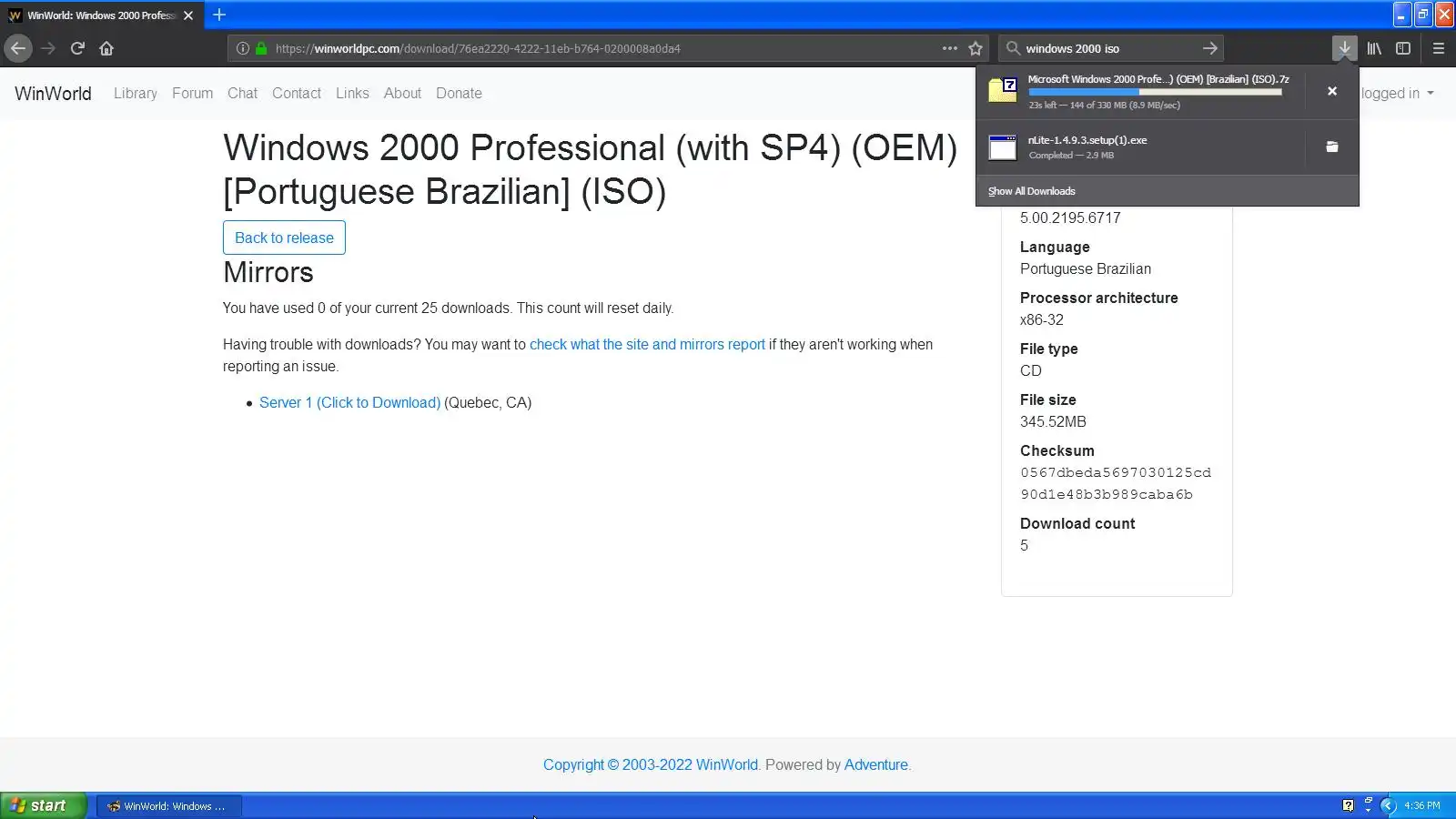
Task: Click the tray icon left of expand arrow
Action: [x=1368, y=805]
